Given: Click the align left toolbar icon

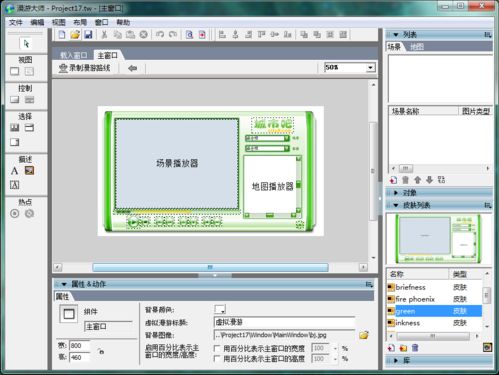Looking at the screenshot, I should pos(222,34).
